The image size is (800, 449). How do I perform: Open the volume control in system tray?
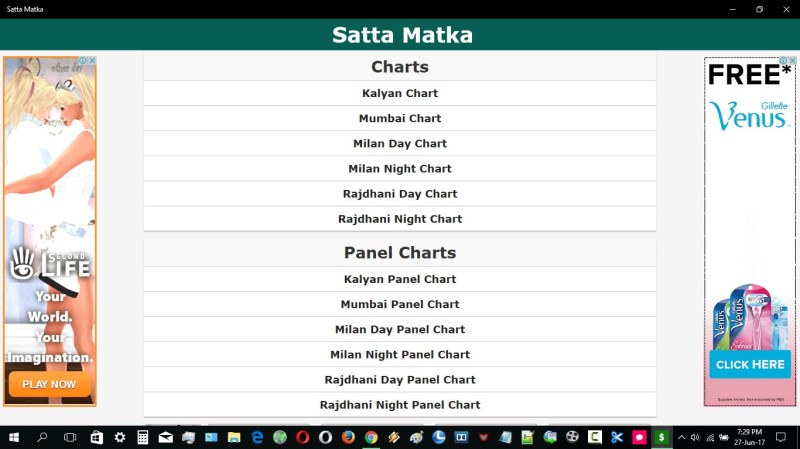695,437
